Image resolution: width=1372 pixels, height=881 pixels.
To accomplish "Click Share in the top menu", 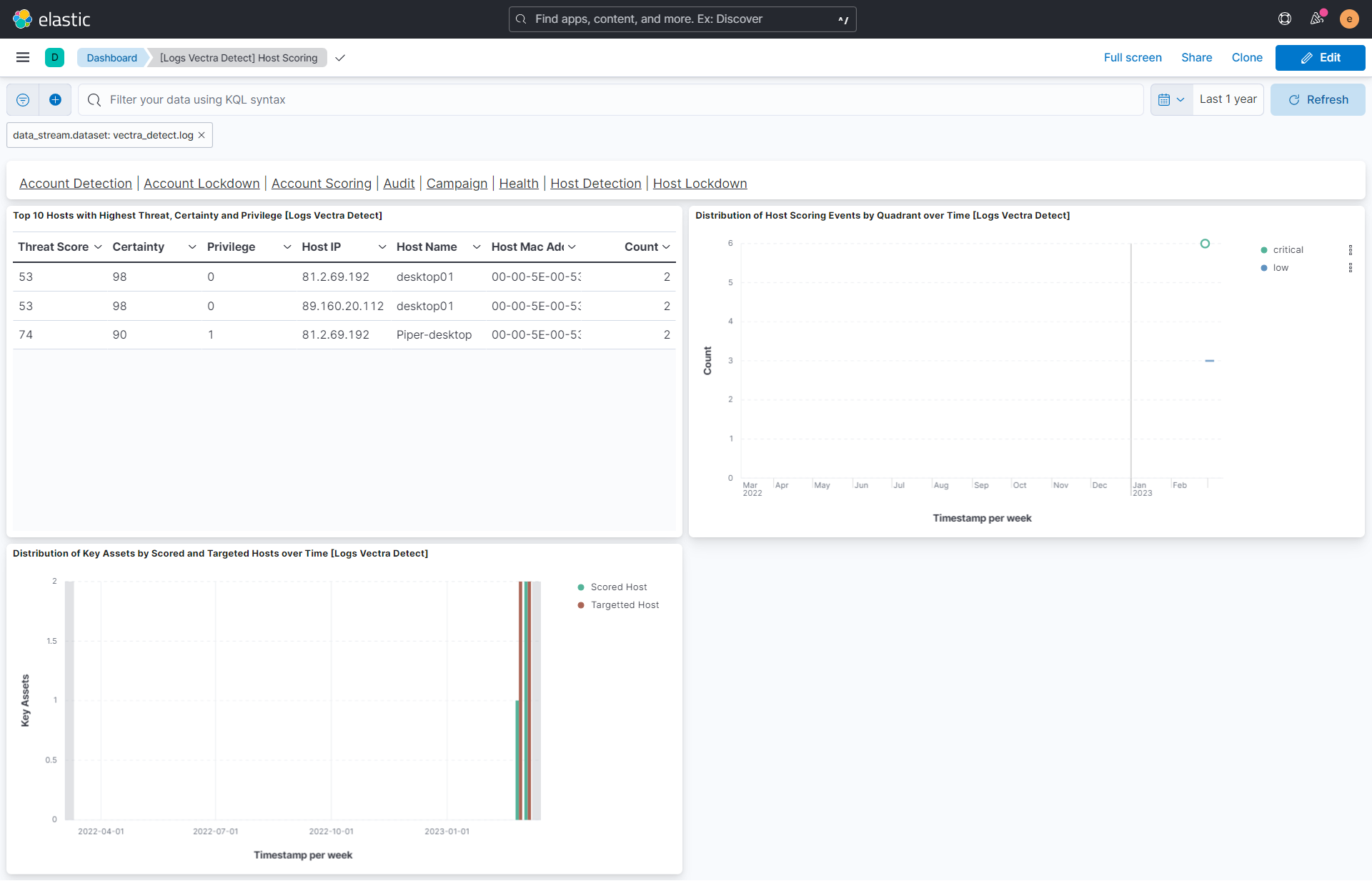I will tap(1196, 58).
